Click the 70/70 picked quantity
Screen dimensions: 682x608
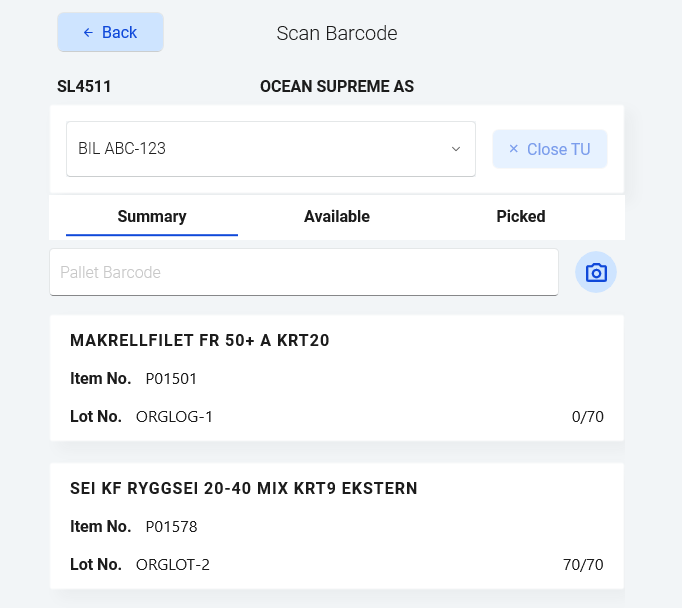coord(583,565)
